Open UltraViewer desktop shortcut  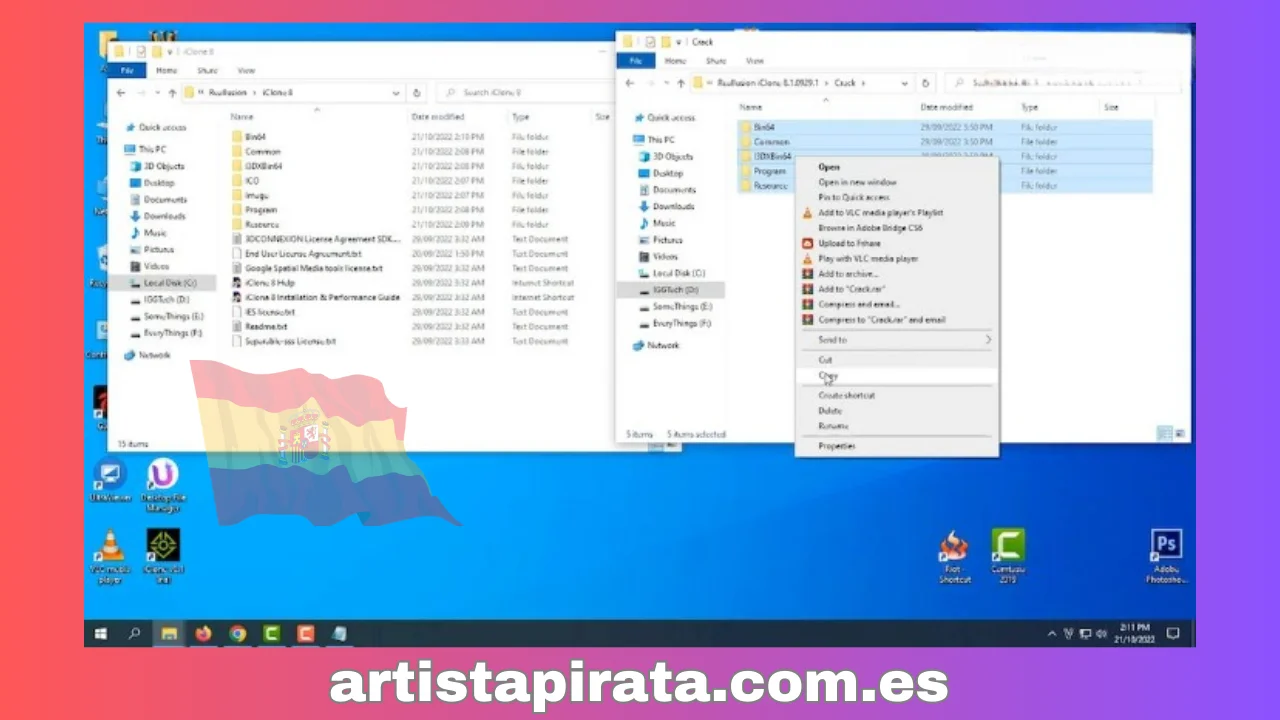109,481
